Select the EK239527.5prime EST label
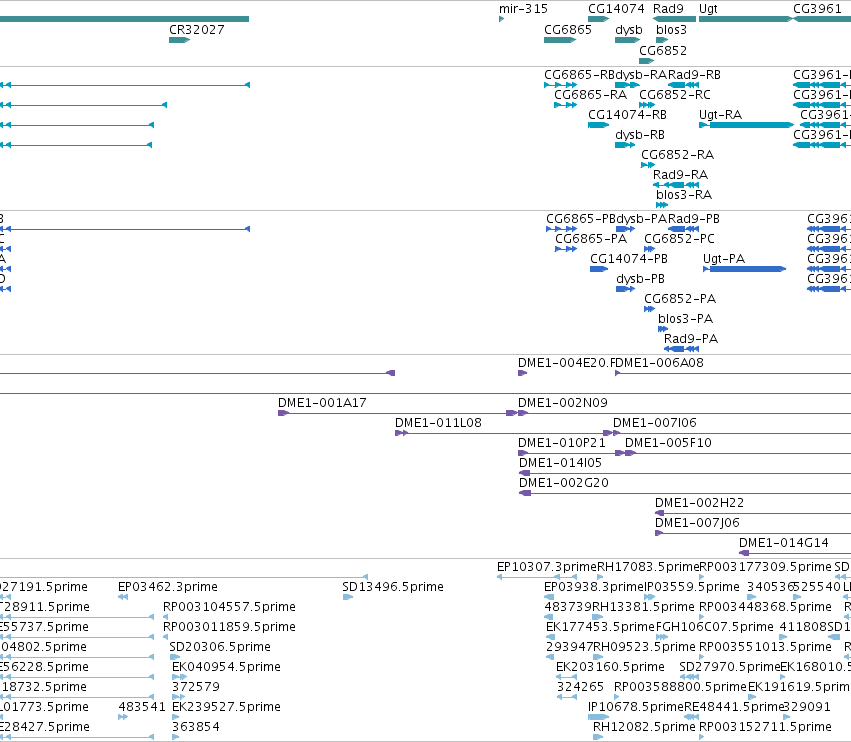Screen dimensions: 851x742 226,707
